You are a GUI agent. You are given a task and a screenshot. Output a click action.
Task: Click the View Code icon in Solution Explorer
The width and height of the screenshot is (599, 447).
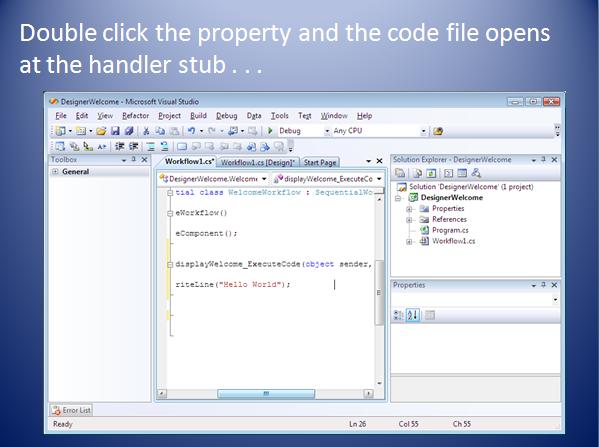[x=448, y=173]
